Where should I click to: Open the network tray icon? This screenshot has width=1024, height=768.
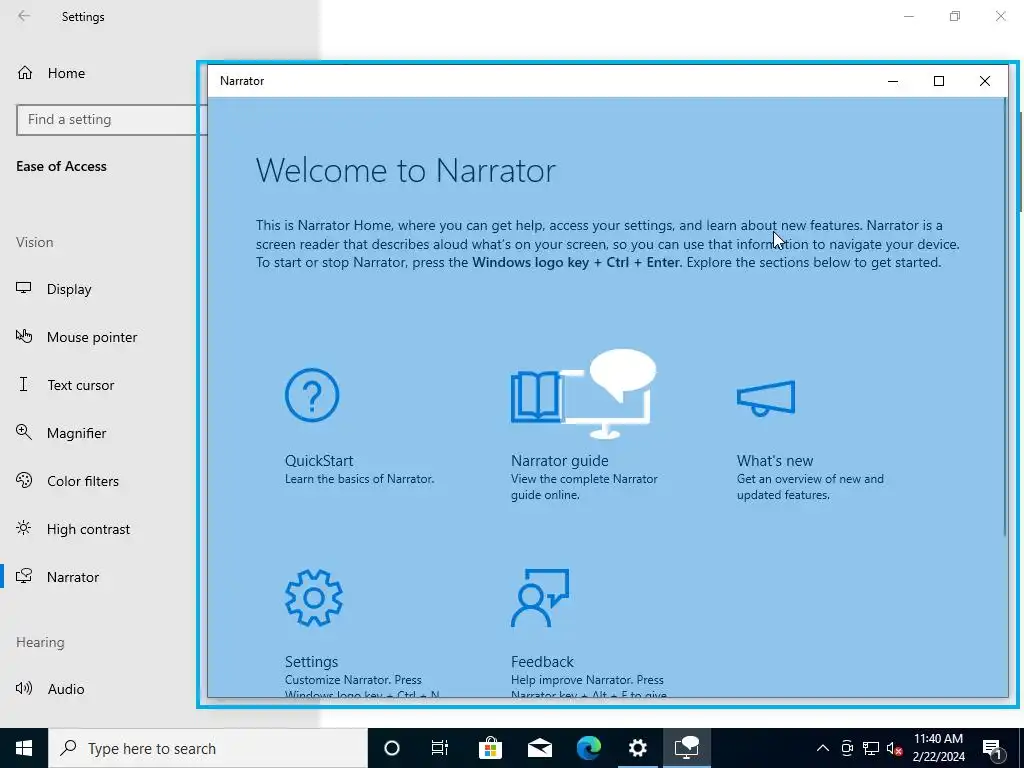pos(871,748)
